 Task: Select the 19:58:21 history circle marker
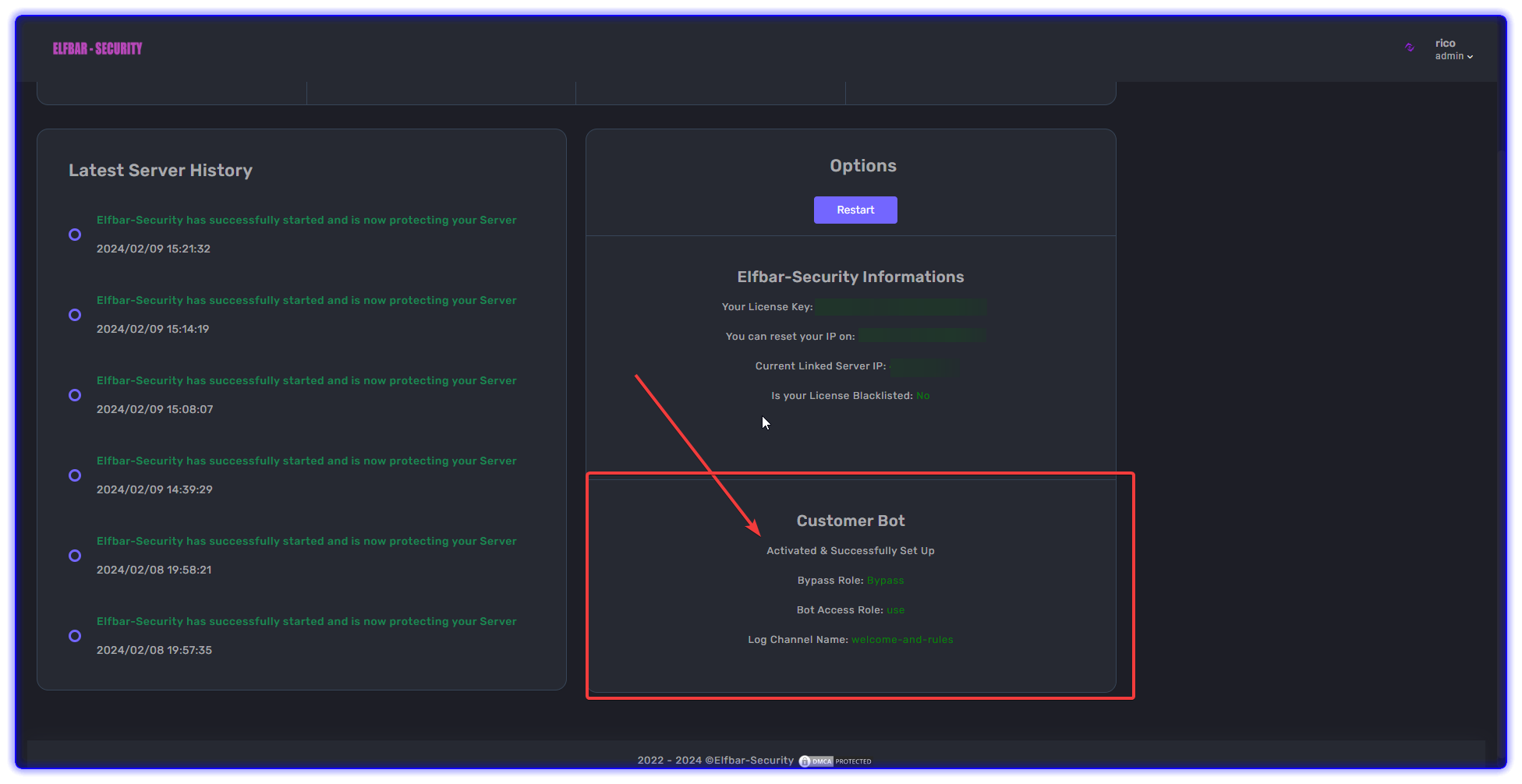75,556
